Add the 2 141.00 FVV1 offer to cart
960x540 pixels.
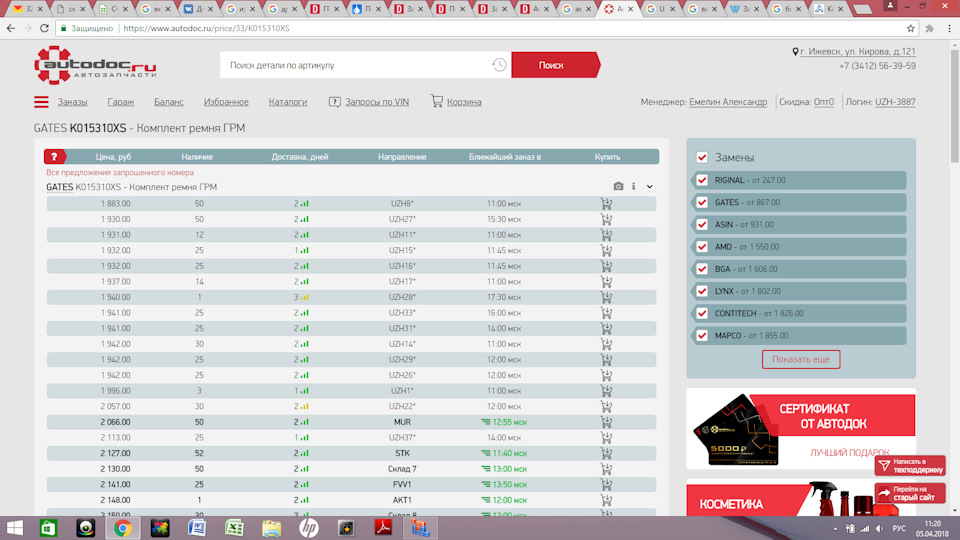point(606,484)
